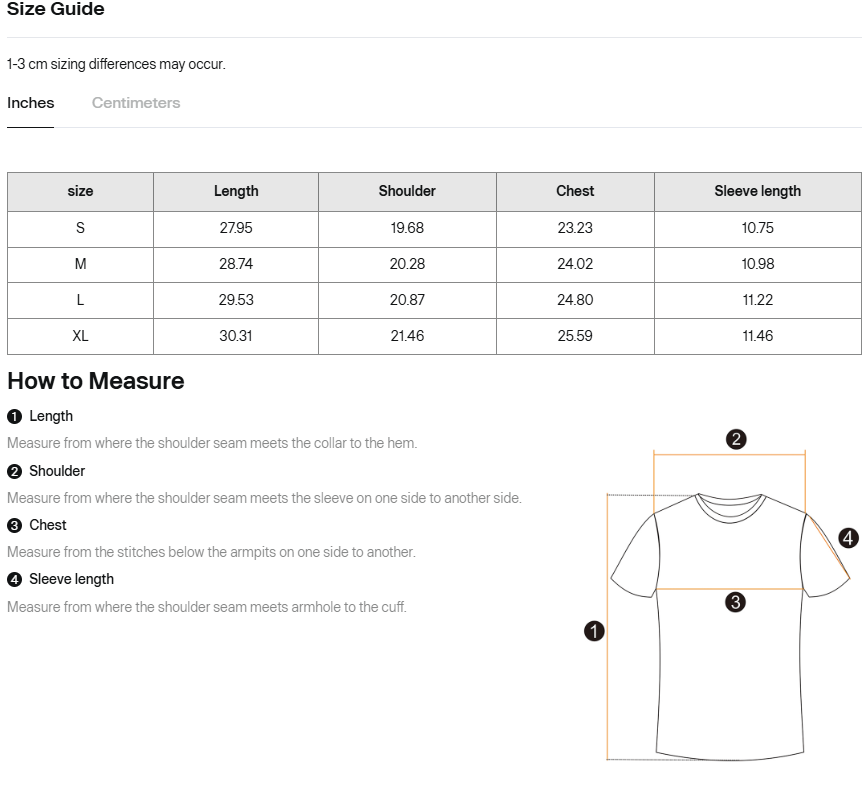The image size is (868, 803).
Task: Click the t-shirt measurement diagram
Action: pyautogui.click(x=730, y=598)
